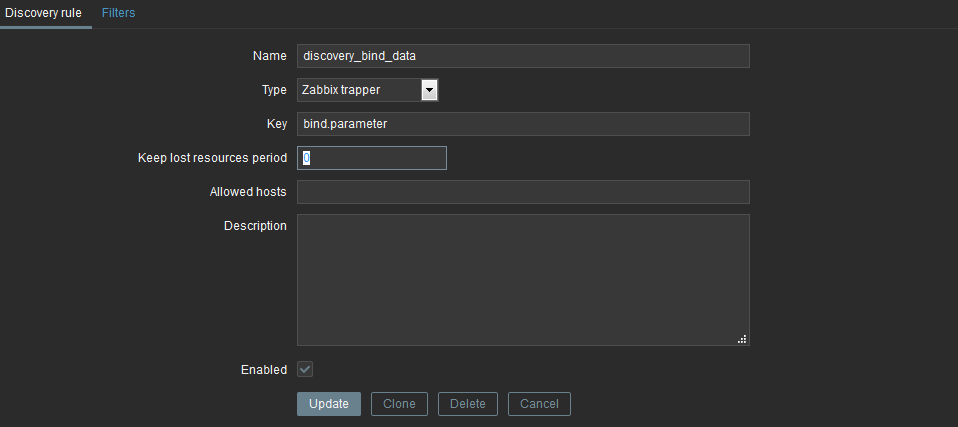Focus the Name field containing discovery_bind_data
The height and width of the screenshot is (427, 958).
tap(523, 56)
